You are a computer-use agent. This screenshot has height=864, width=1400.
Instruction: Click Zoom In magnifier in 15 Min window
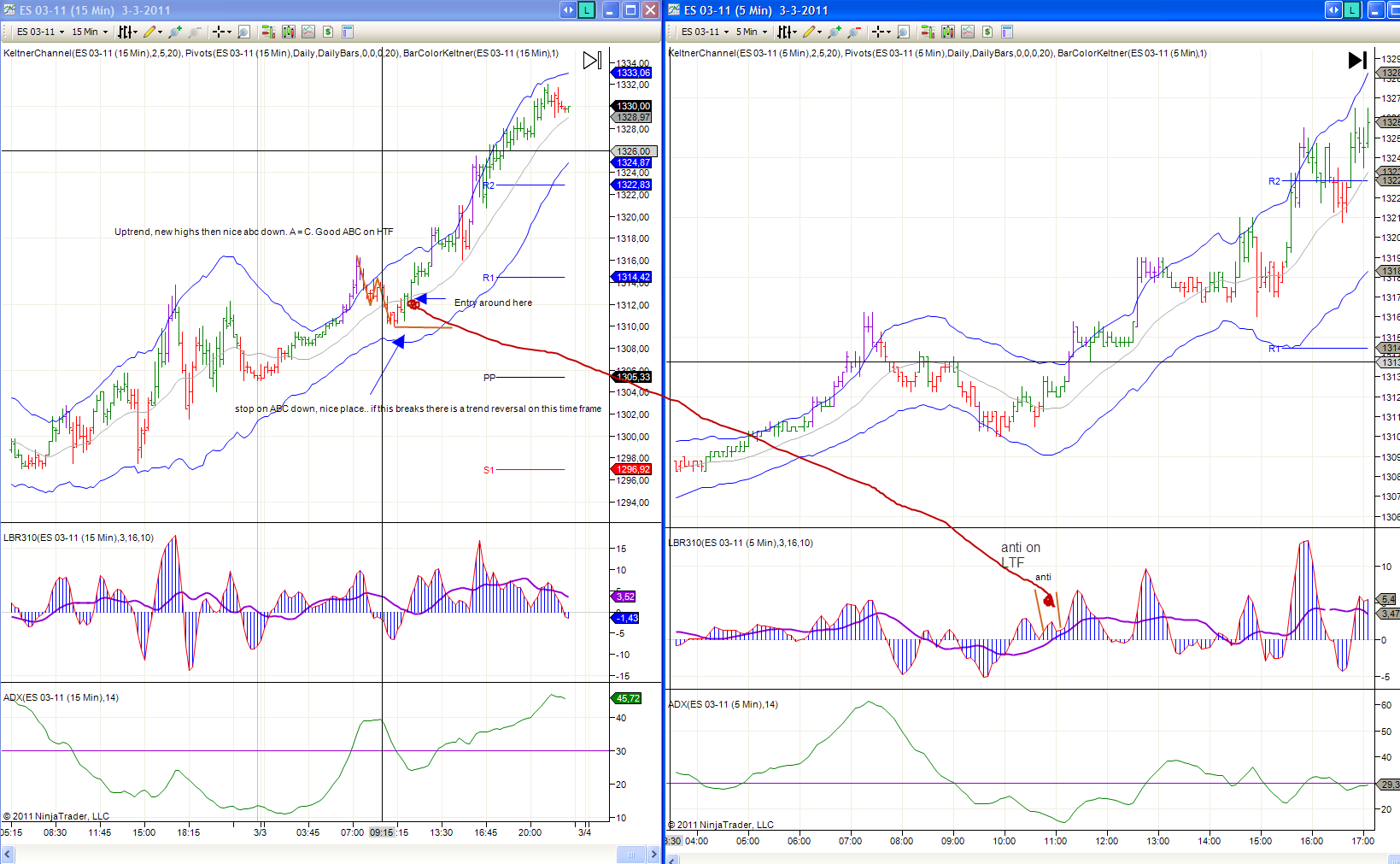(x=175, y=32)
